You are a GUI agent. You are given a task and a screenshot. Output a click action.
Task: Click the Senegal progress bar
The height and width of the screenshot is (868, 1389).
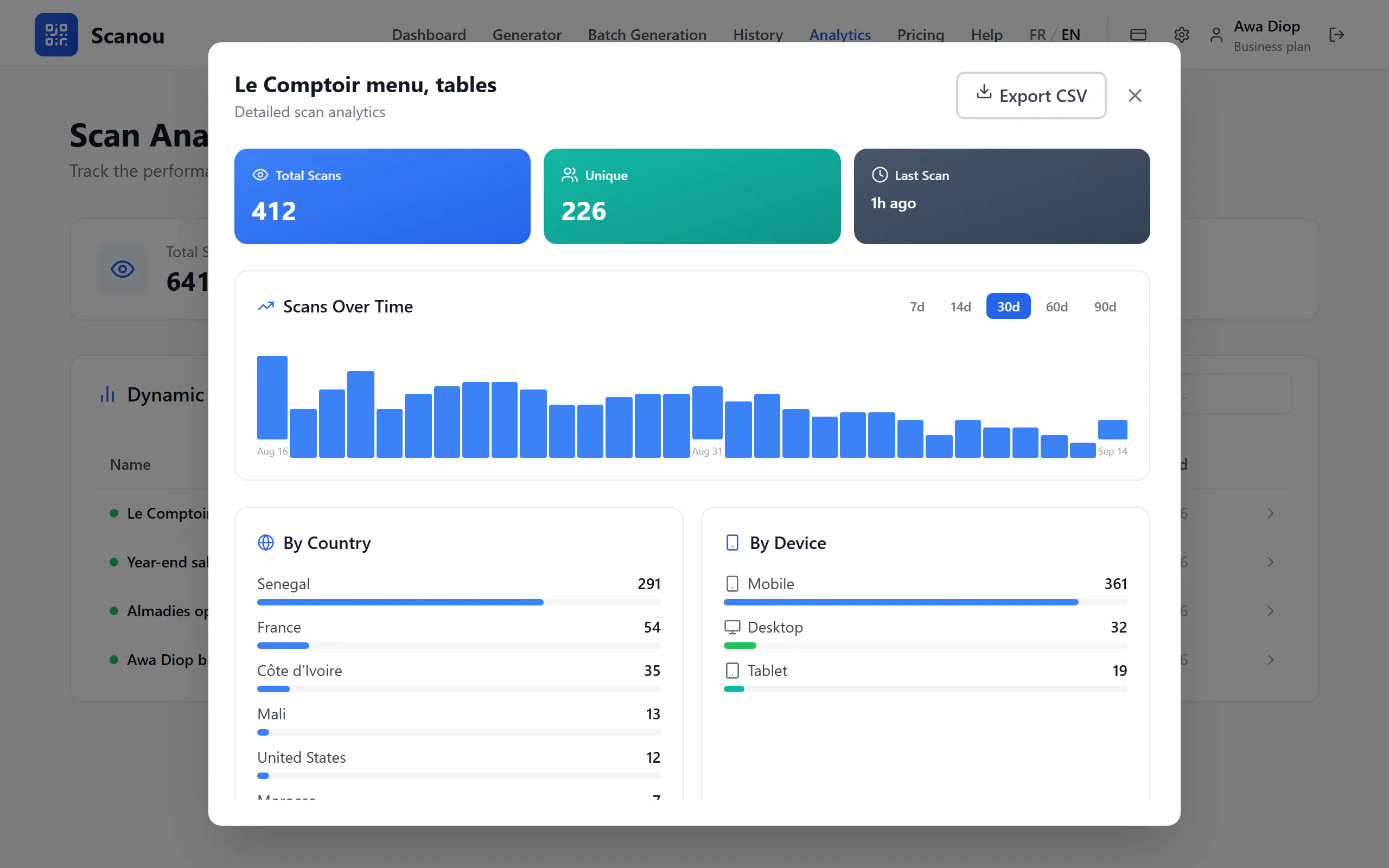click(x=458, y=602)
